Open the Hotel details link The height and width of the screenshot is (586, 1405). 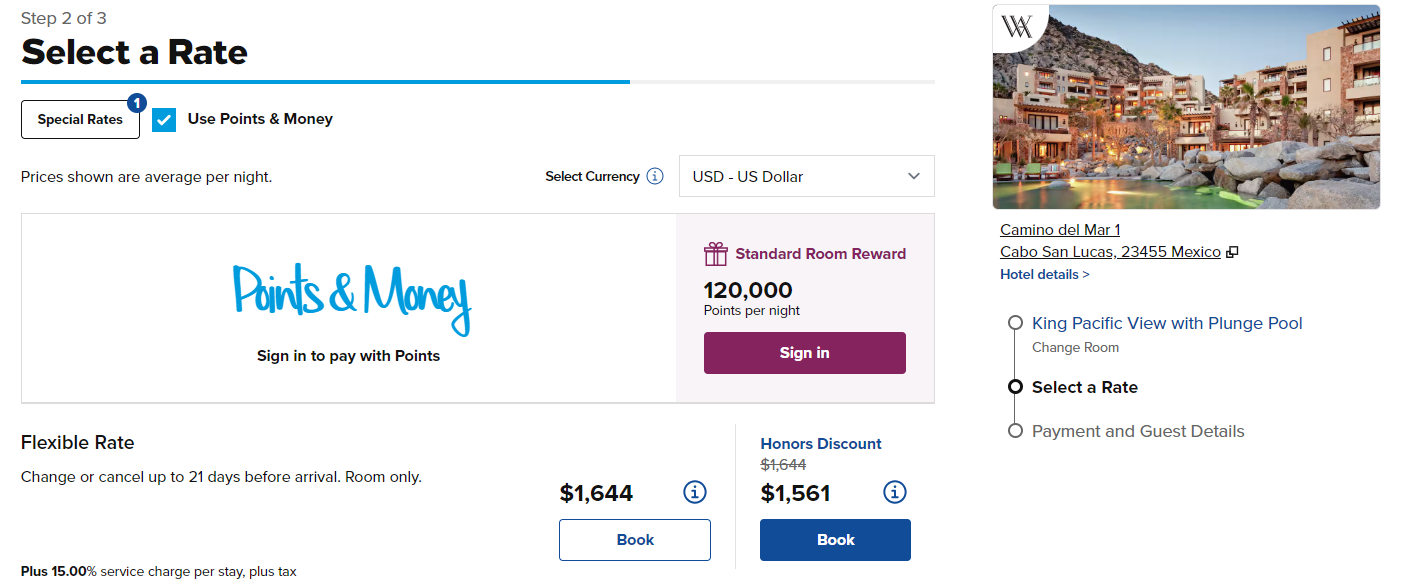(x=1044, y=273)
